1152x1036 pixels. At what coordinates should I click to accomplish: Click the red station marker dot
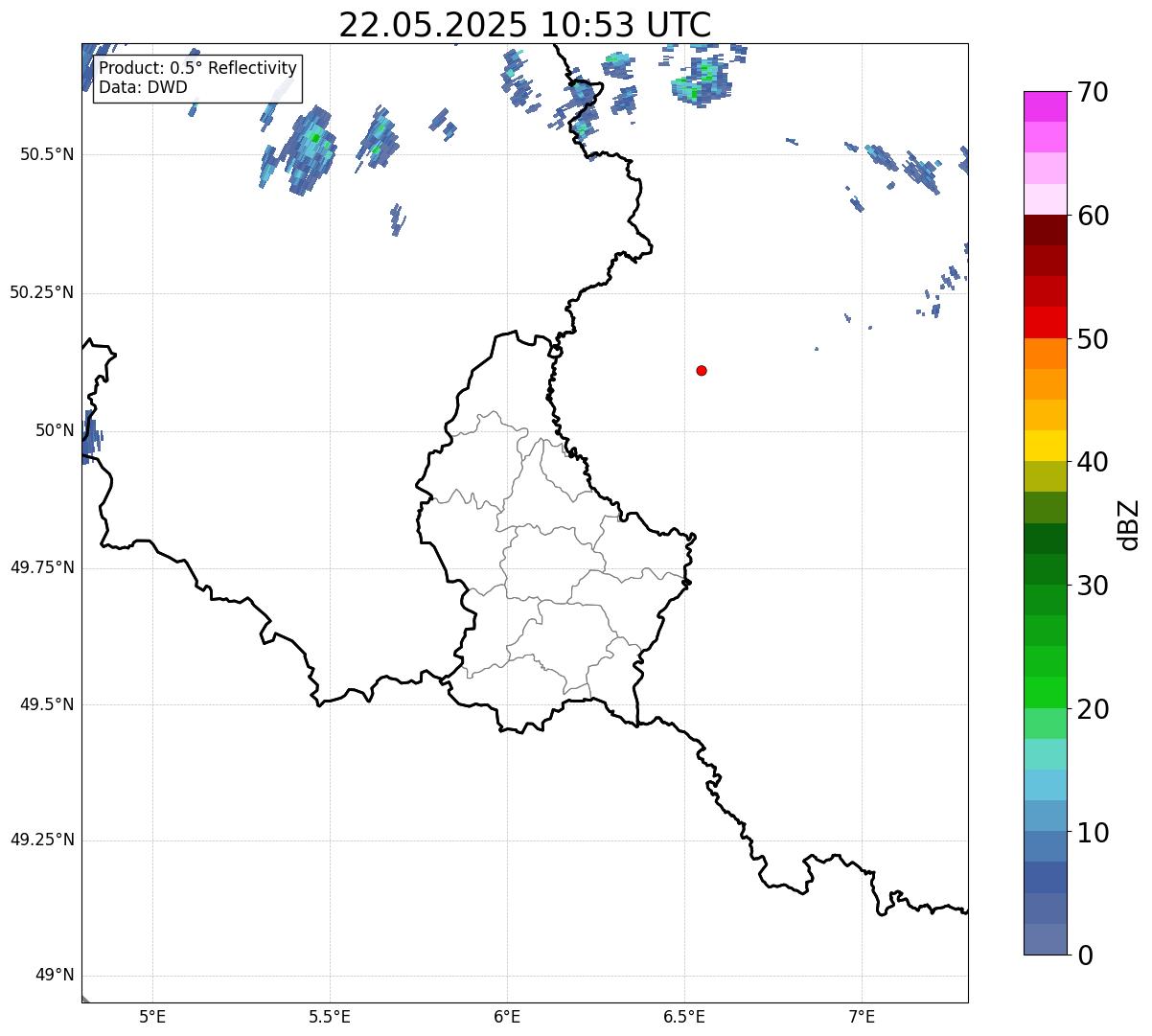(702, 370)
